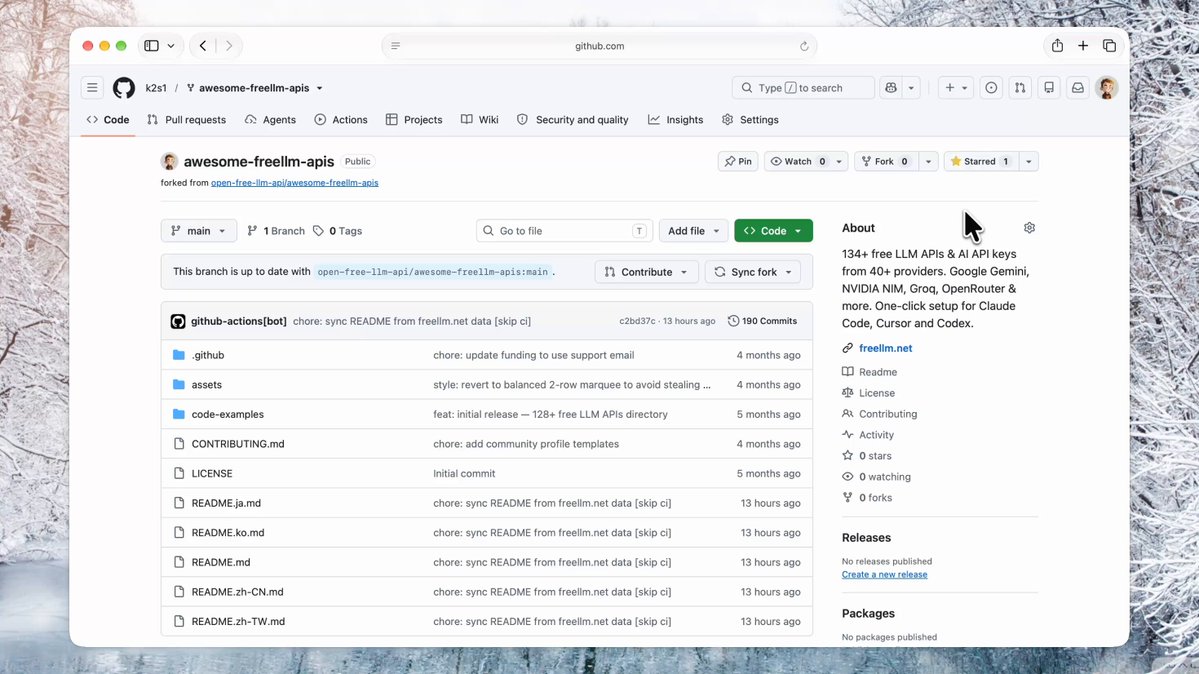
Task: Open the Starred lists dropdown arrow
Action: [1028, 161]
